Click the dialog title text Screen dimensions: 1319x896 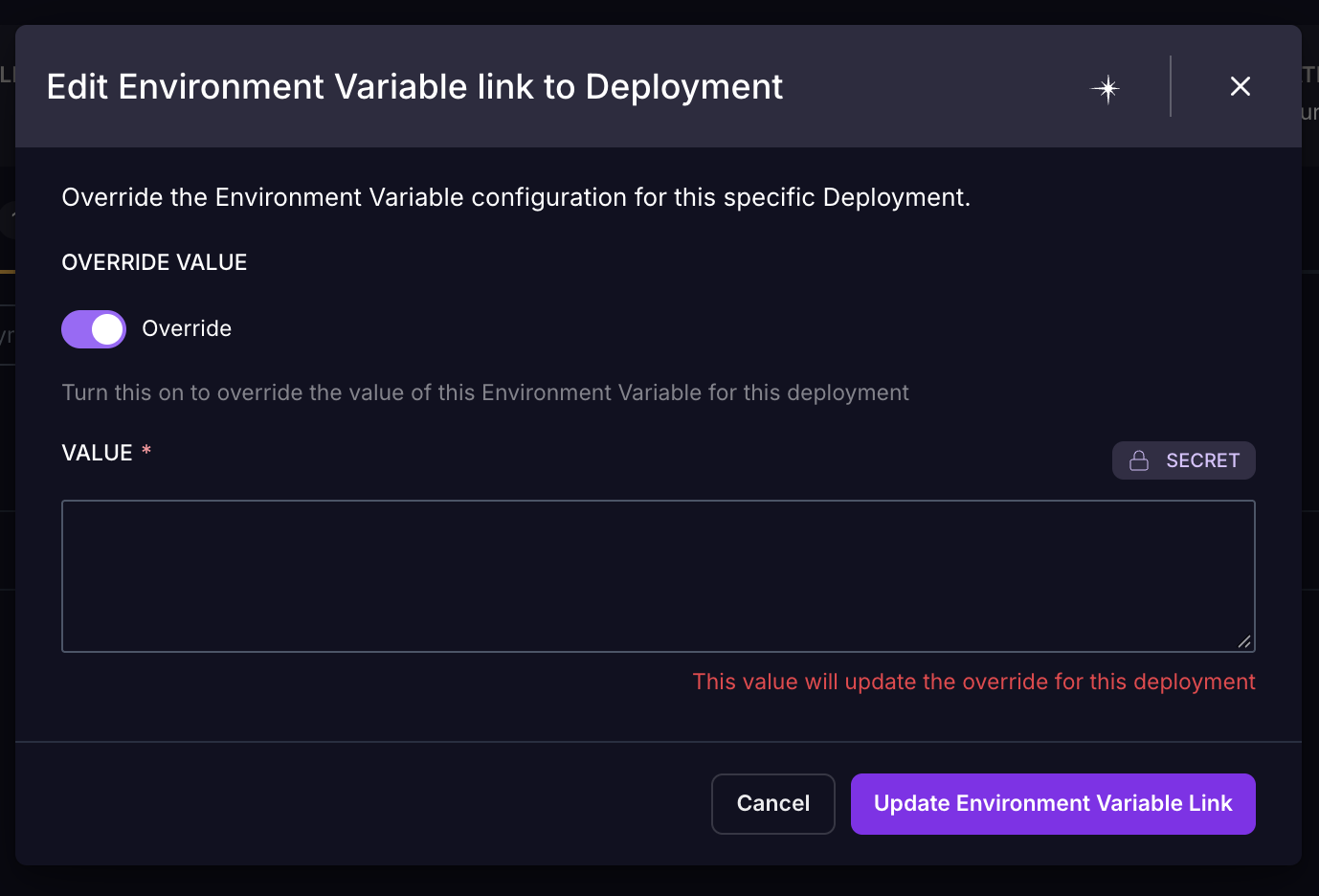pos(414,87)
